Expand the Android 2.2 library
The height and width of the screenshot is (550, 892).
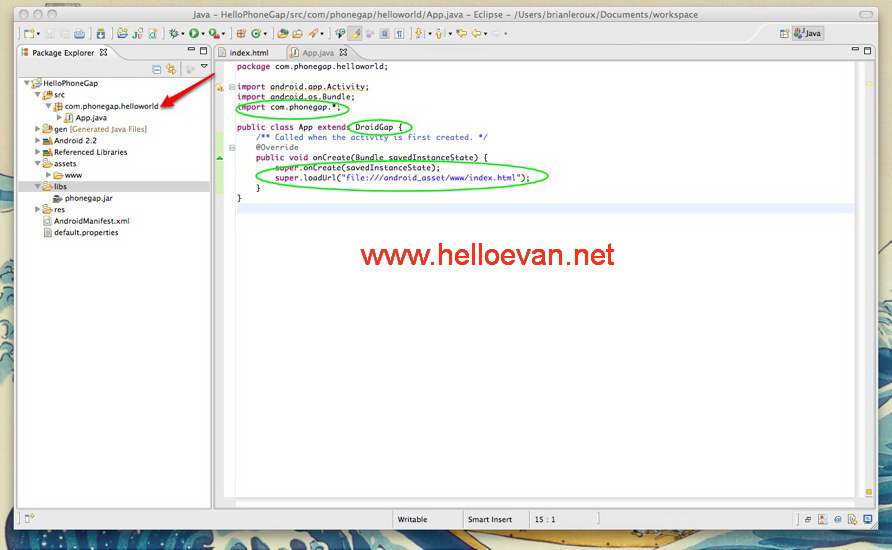pos(38,140)
